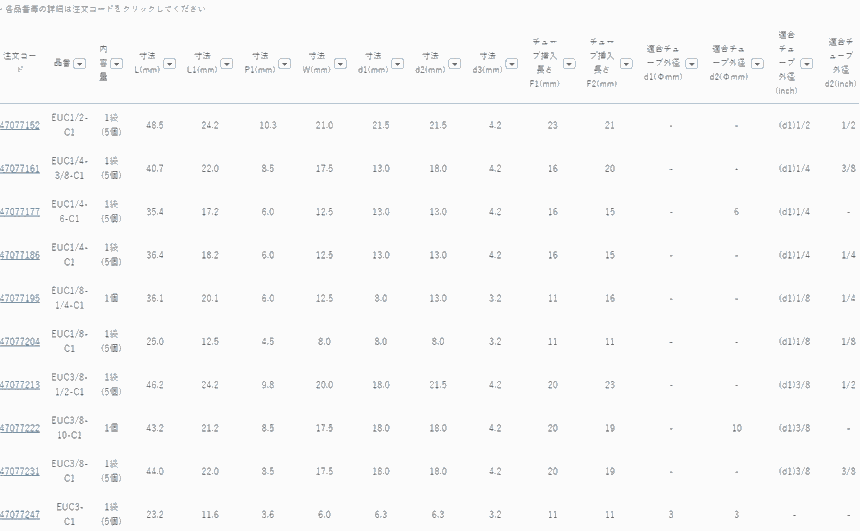
Task: Expand the 寸法d1(mm) filter arrow
Action: point(398,63)
